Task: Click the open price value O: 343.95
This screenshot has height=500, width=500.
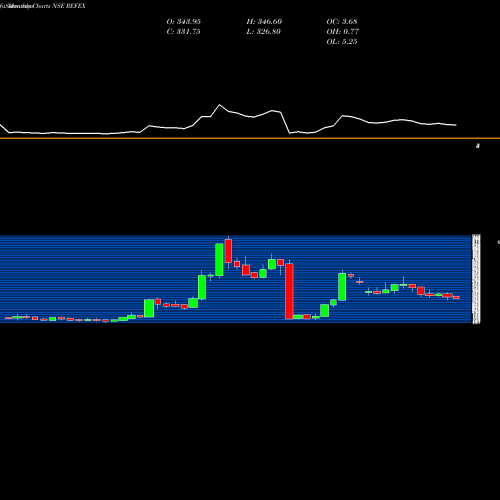Action: click(184, 22)
